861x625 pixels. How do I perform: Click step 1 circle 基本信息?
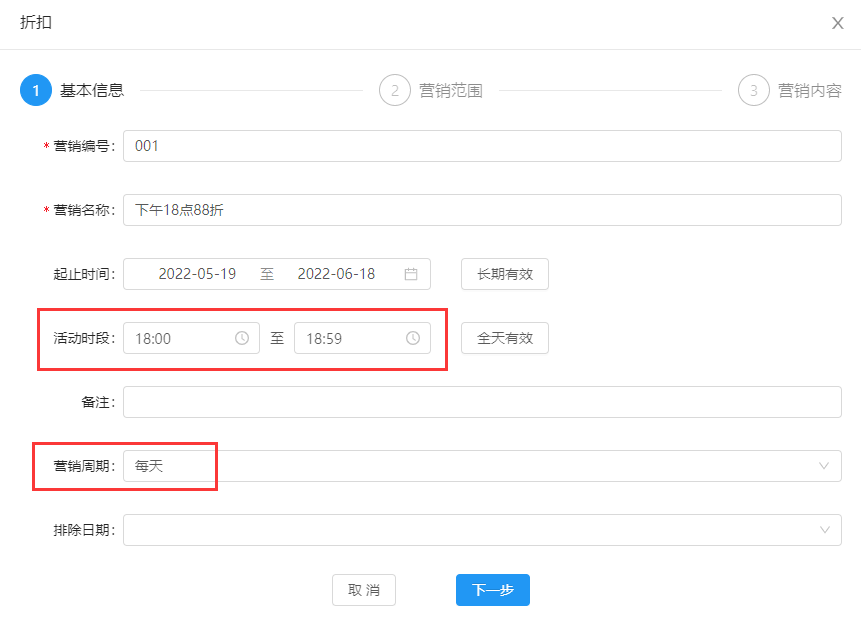point(36,90)
